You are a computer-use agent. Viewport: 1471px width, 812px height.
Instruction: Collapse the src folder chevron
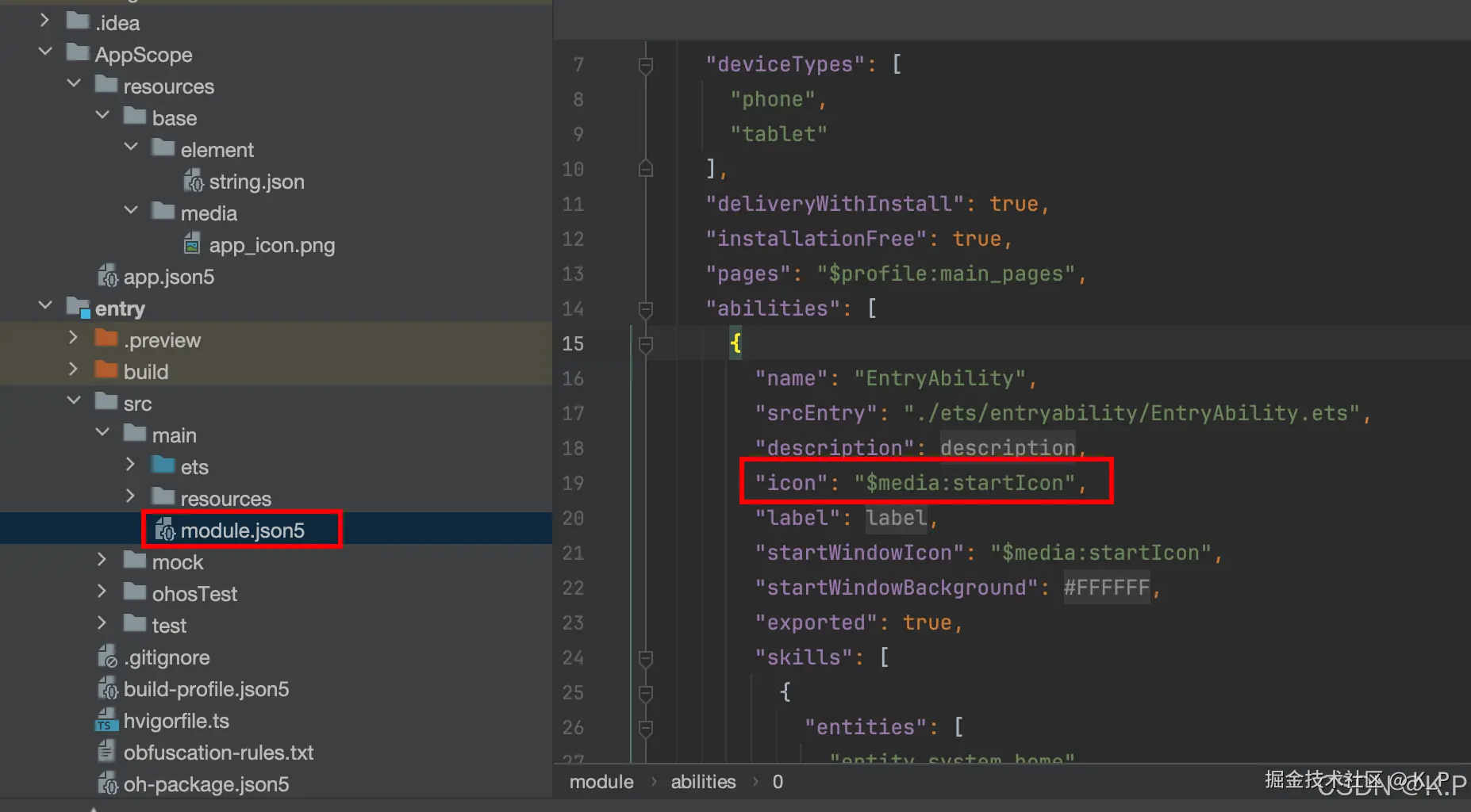point(74,401)
